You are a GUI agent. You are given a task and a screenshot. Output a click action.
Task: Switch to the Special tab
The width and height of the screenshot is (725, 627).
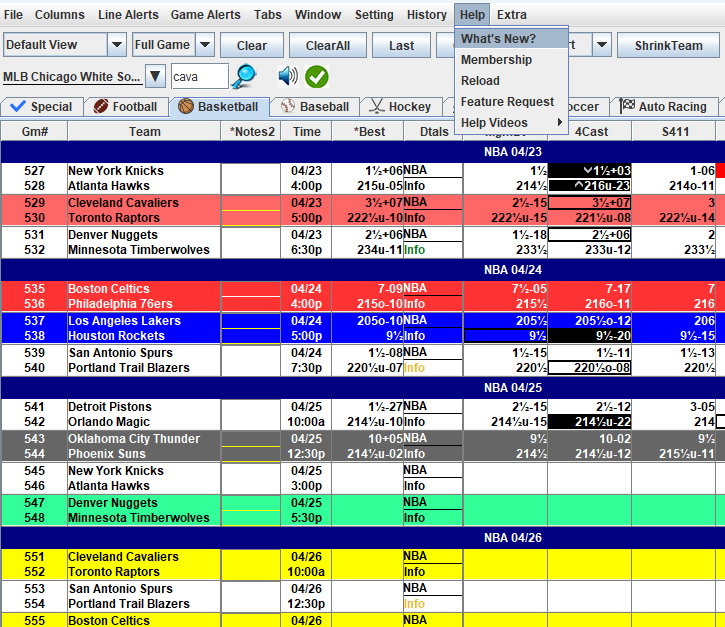click(x=42, y=107)
